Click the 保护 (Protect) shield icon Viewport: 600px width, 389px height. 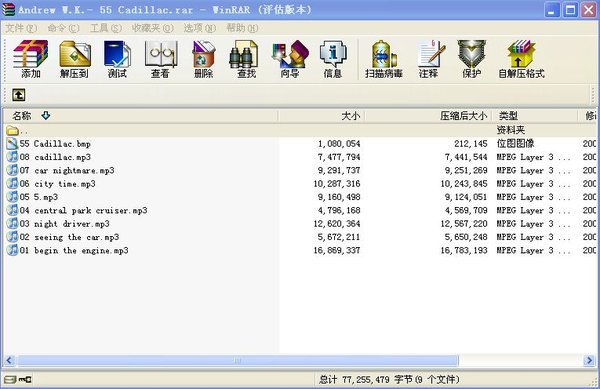471,59
